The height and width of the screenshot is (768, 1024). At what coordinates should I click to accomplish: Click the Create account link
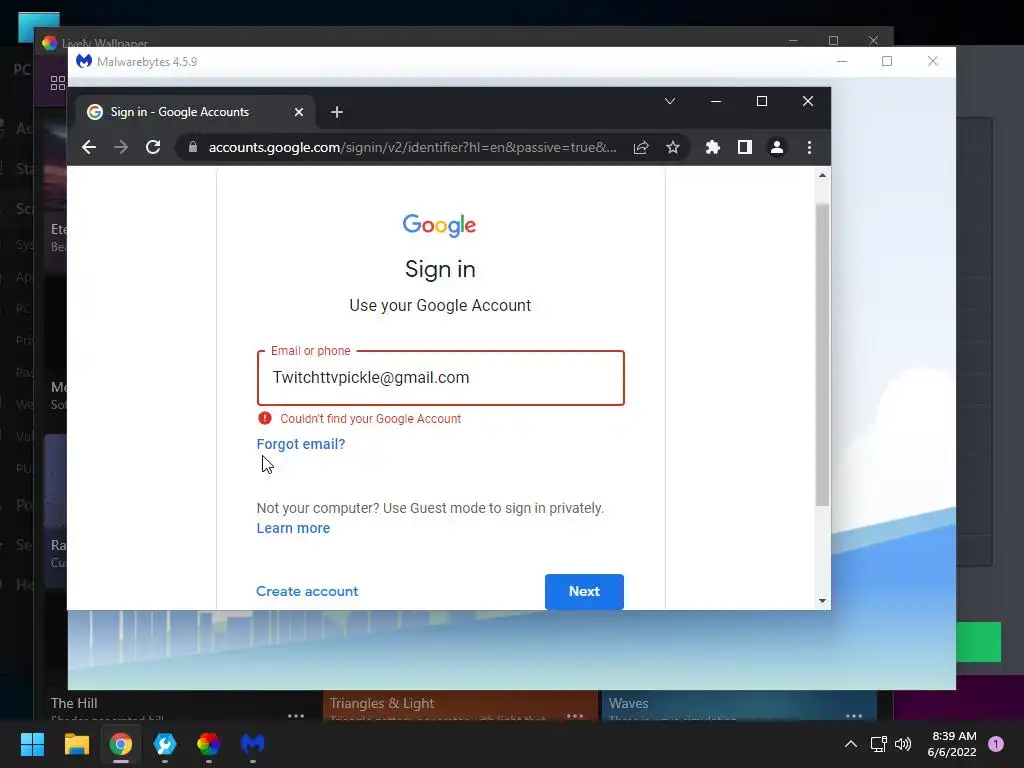[307, 591]
